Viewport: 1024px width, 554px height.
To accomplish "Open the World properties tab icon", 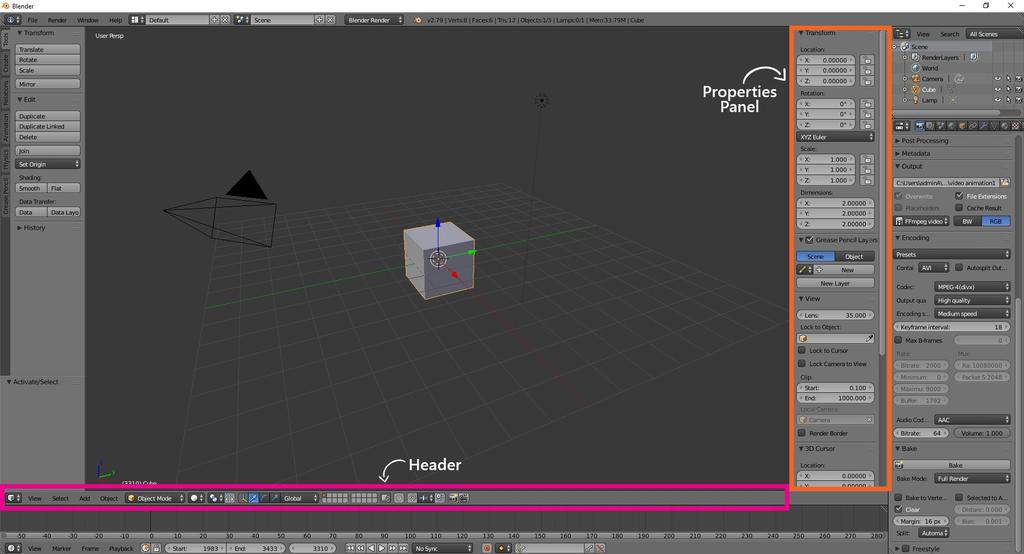I will [x=951, y=125].
